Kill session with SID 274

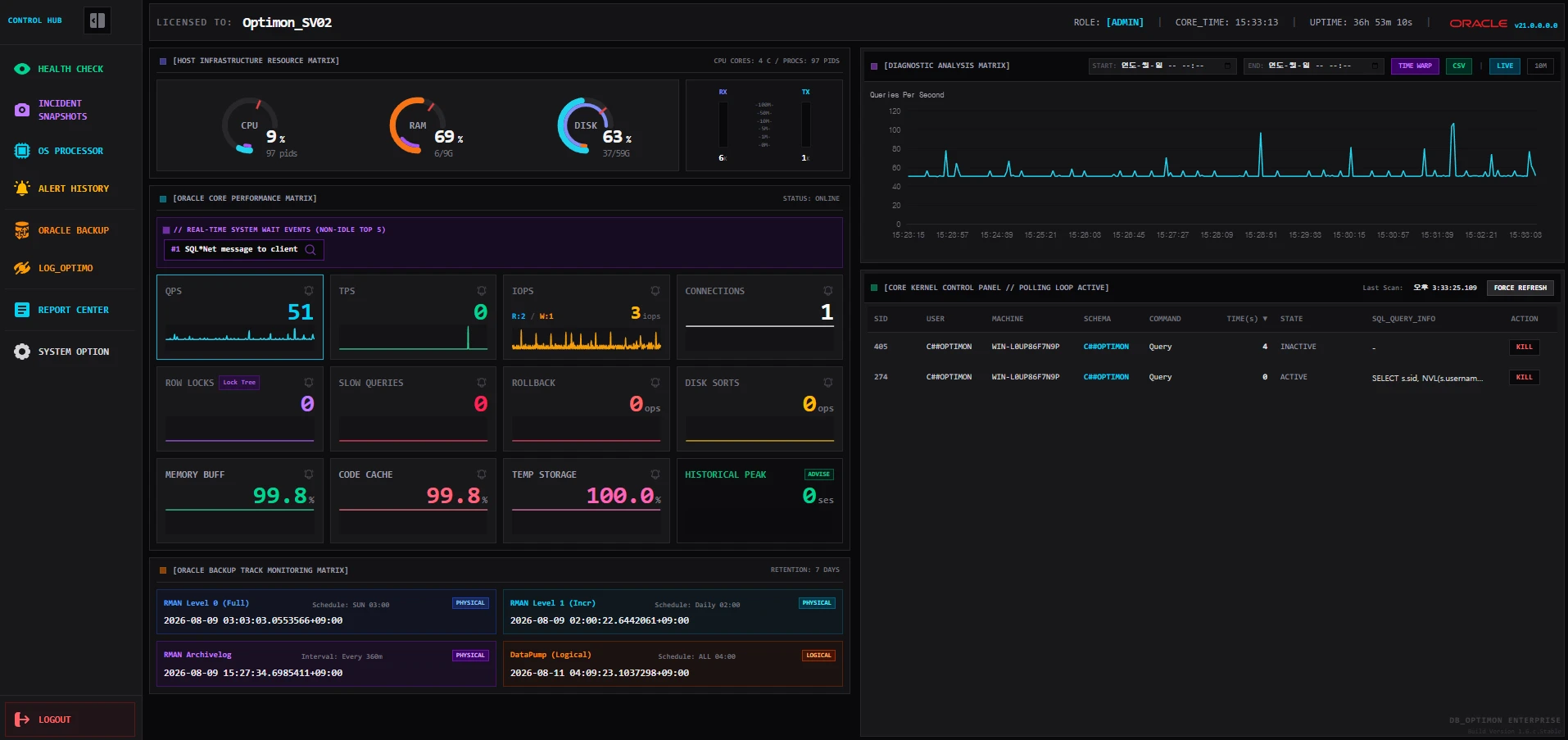(1525, 377)
